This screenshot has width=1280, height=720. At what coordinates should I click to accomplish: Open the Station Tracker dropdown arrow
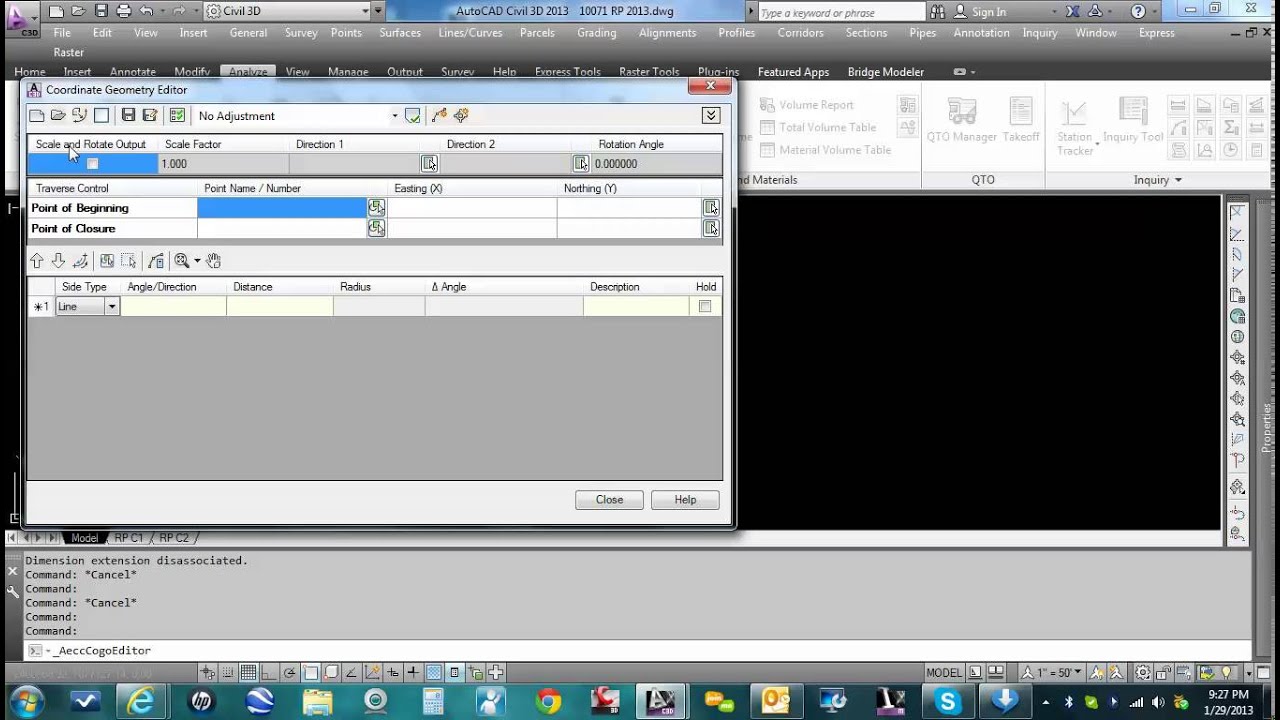coord(1097,145)
